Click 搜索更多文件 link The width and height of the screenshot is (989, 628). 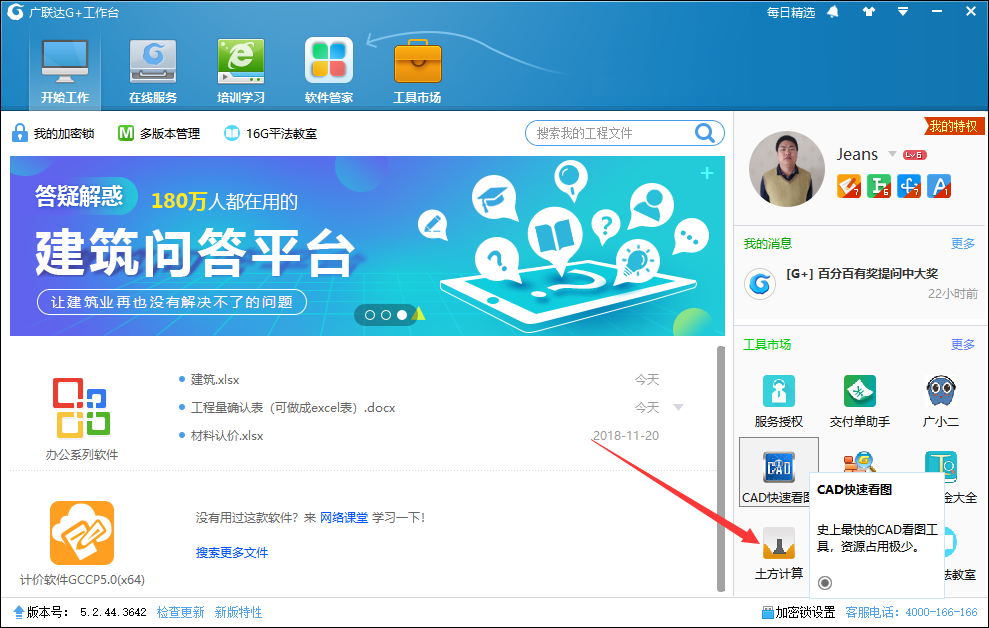pos(231,552)
